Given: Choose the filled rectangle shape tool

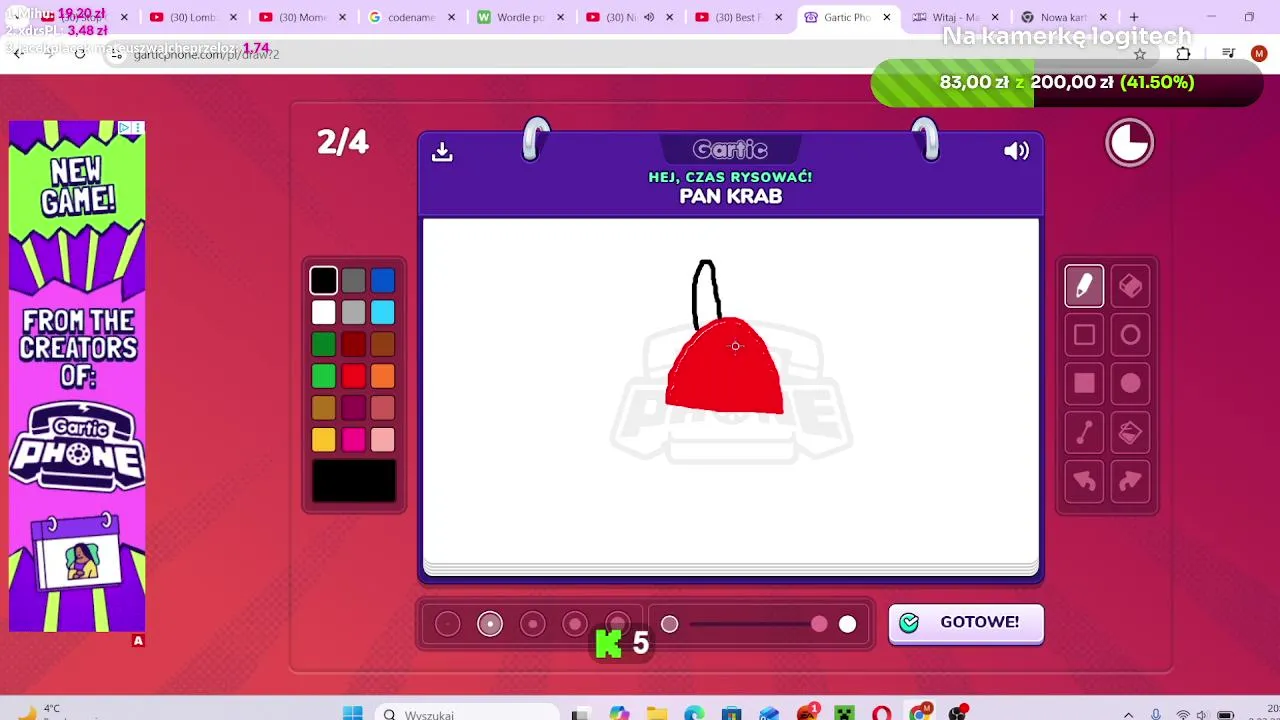Looking at the screenshot, I should pos(1084,383).
